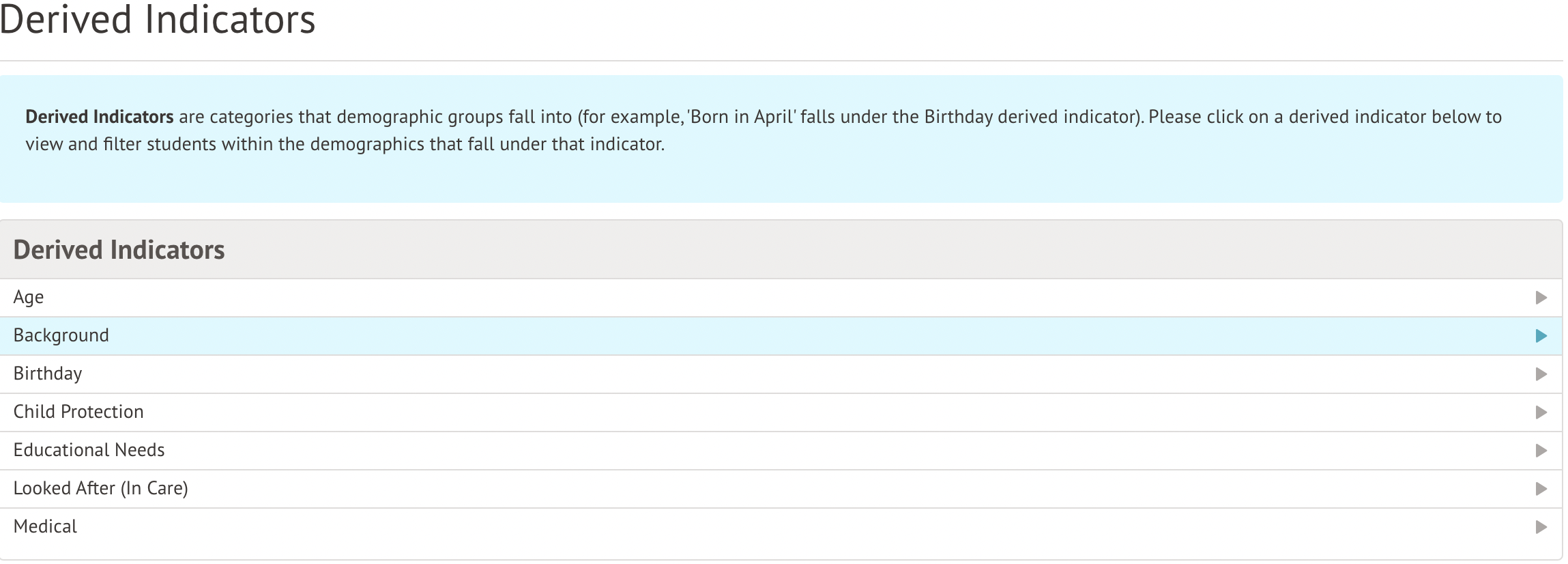
Task: Click the gray Derived Indicators panel header
Action: tap(119, 250)
